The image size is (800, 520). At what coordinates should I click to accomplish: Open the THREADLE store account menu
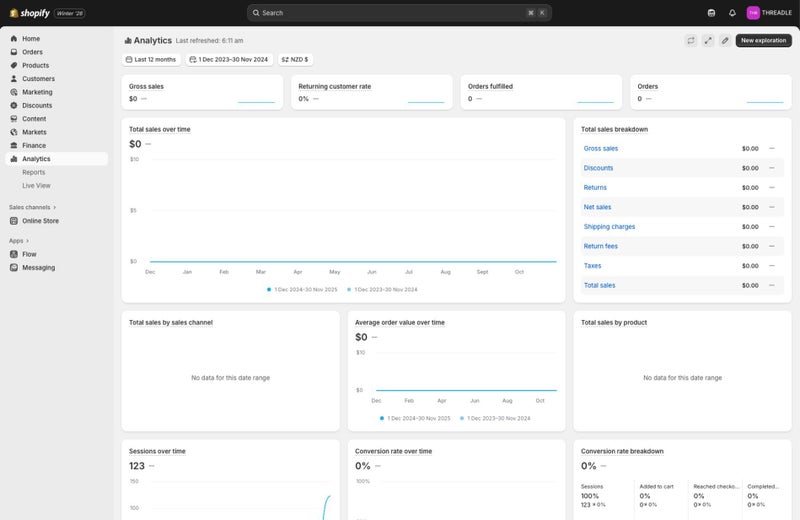(769, 13)
